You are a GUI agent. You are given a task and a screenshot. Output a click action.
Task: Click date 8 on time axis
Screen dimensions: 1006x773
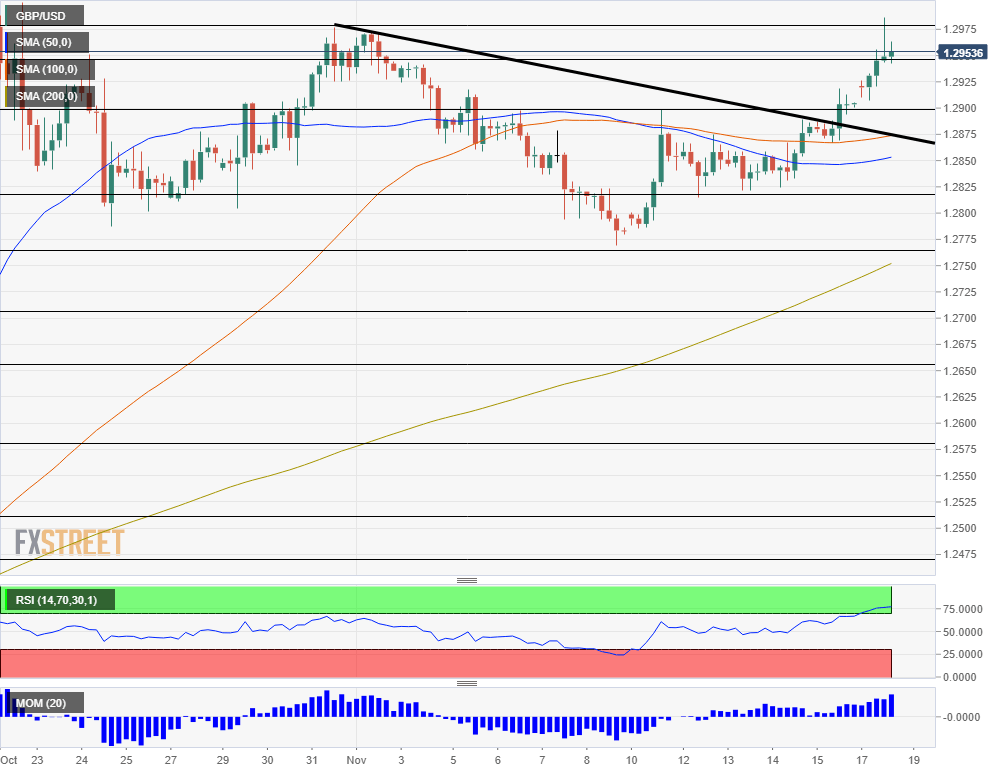point(586,760)
